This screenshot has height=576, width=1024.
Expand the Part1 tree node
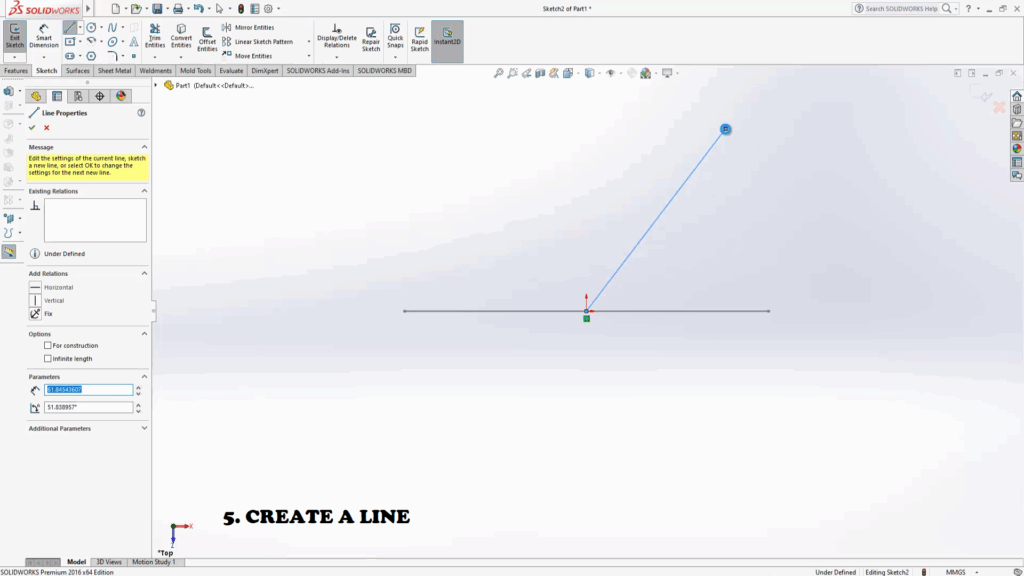tap(157, 85)
